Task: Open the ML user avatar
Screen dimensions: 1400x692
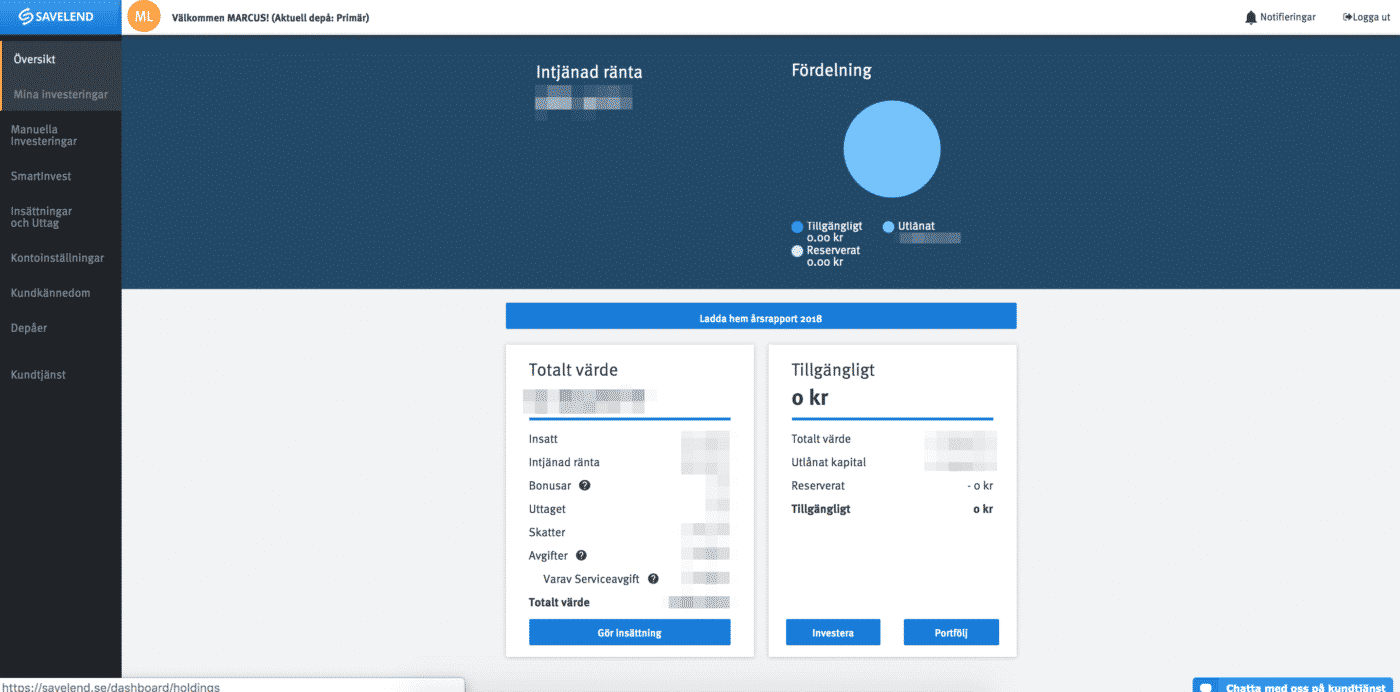Action: (x=144, y=17)
